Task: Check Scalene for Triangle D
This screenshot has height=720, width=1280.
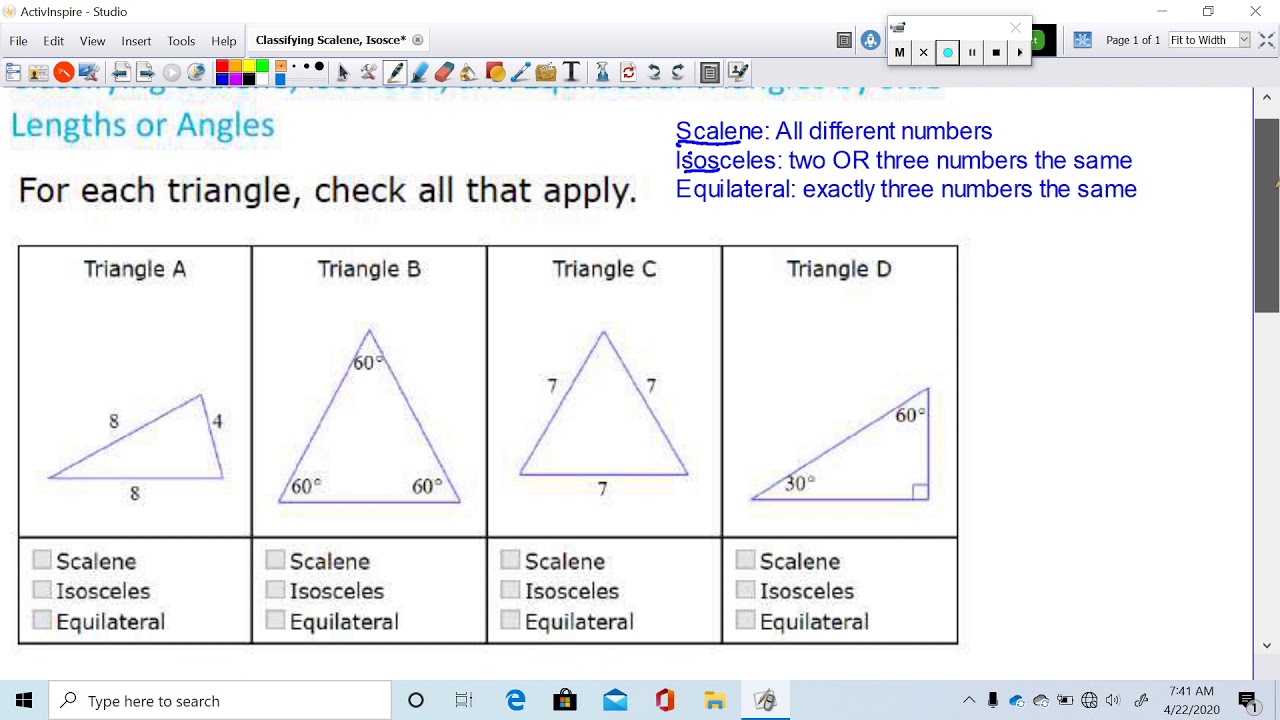Action: point(746,560)
